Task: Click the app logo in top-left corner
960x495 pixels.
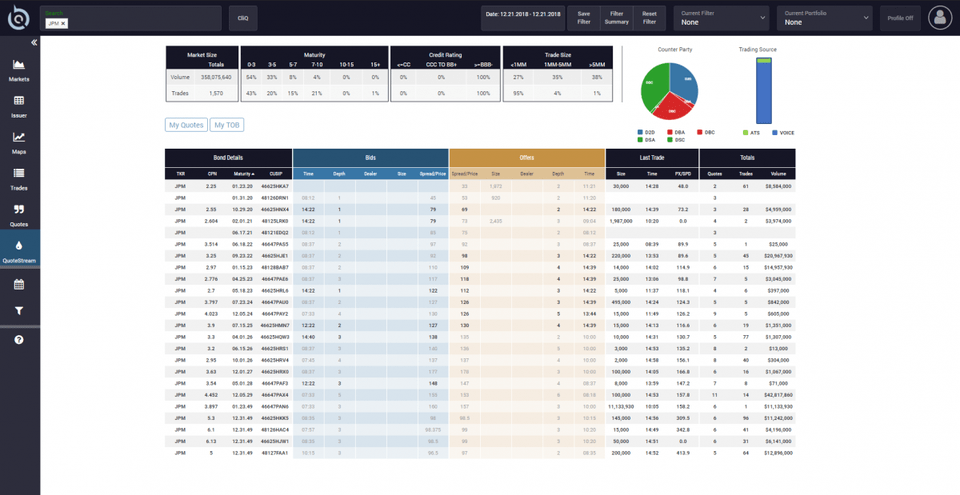Action: [18, 18]
